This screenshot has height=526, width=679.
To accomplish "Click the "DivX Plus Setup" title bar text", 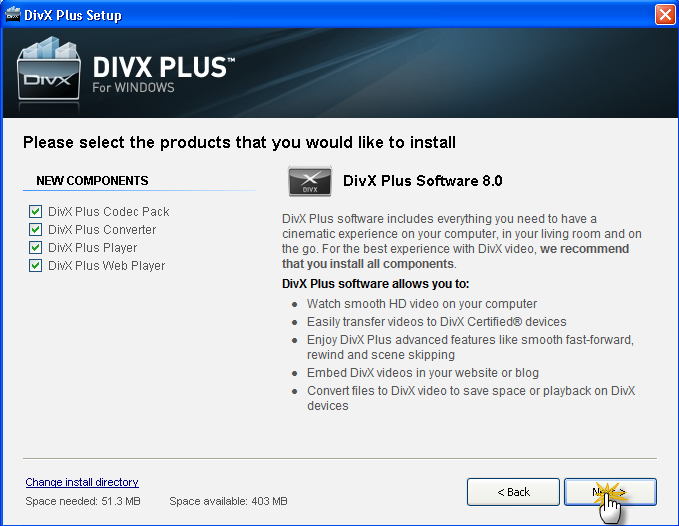I will [73, 15].
